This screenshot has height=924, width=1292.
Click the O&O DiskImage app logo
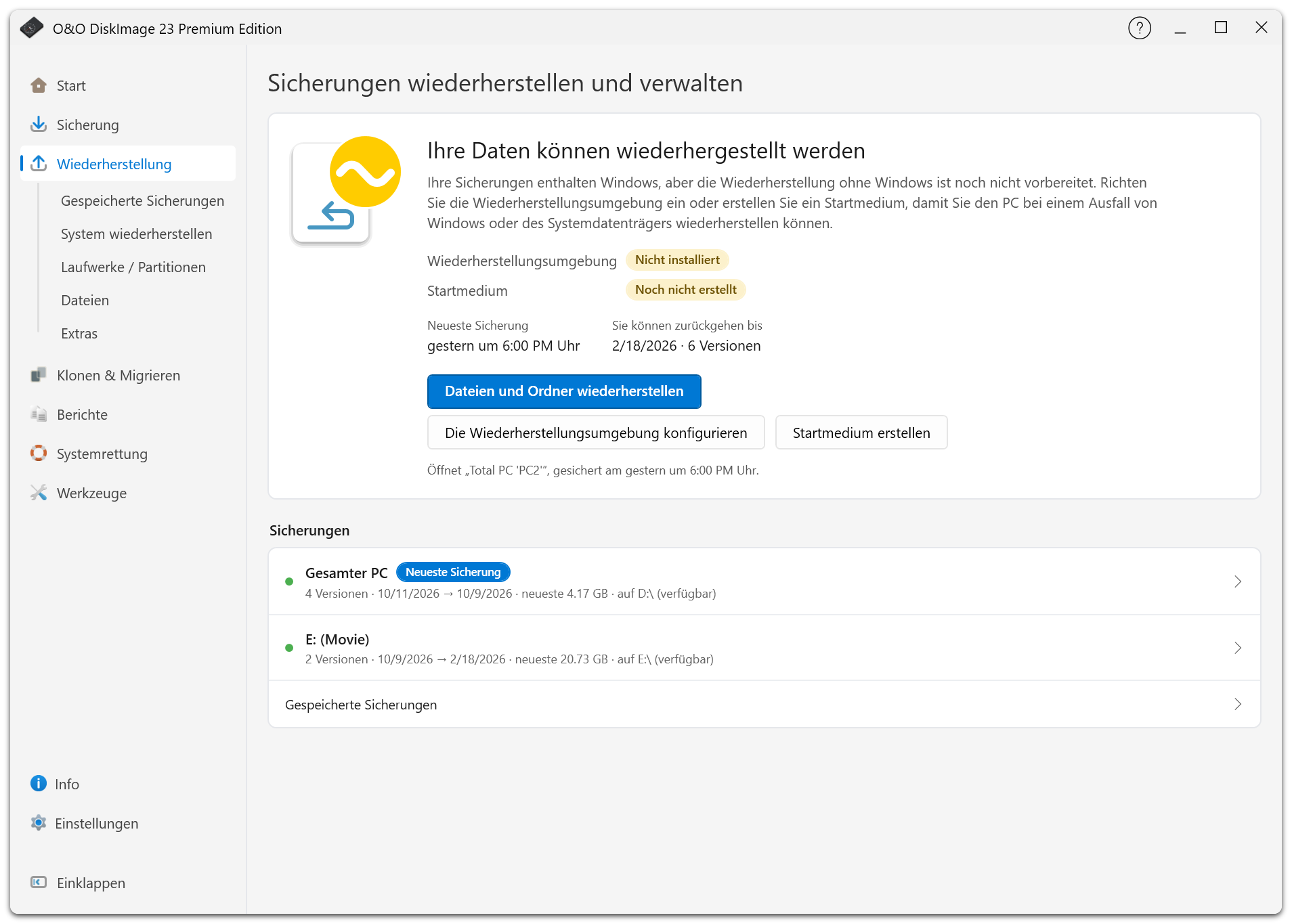pyautogui.click(x=32, y=28)
